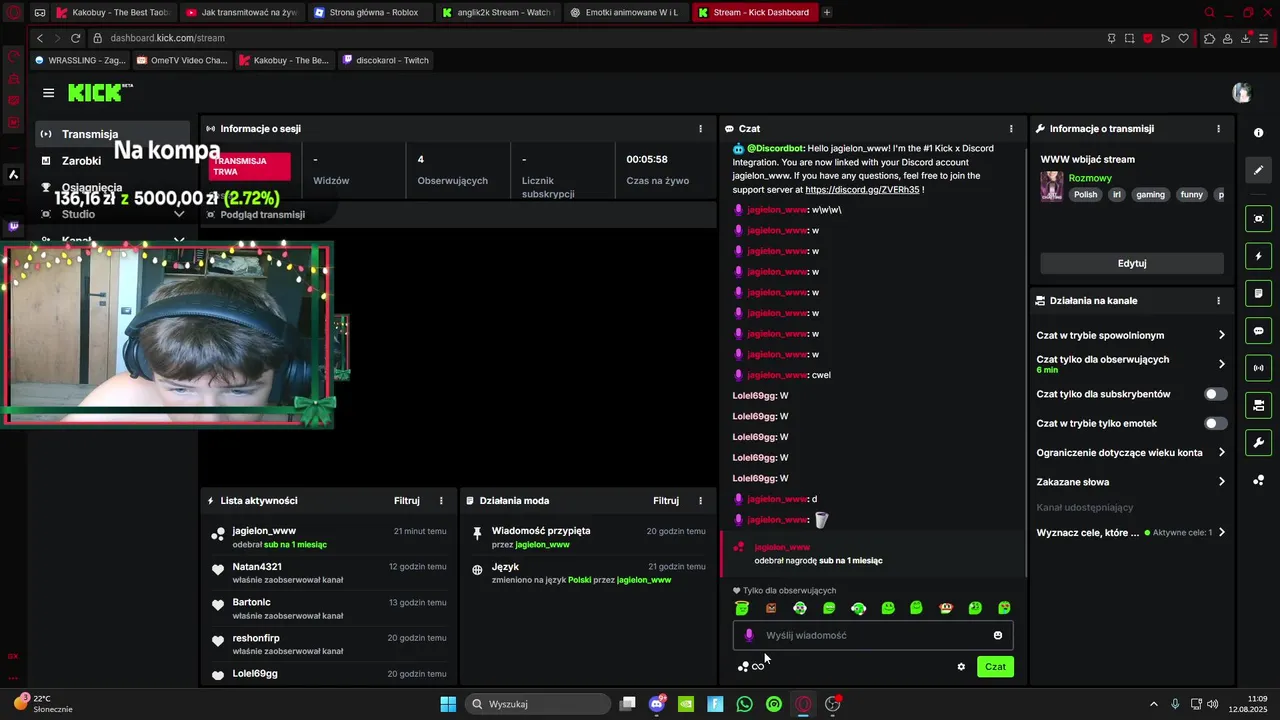Open the Transmisja sidebar item
The image size is (1280, 720).
tap(113, 134)
